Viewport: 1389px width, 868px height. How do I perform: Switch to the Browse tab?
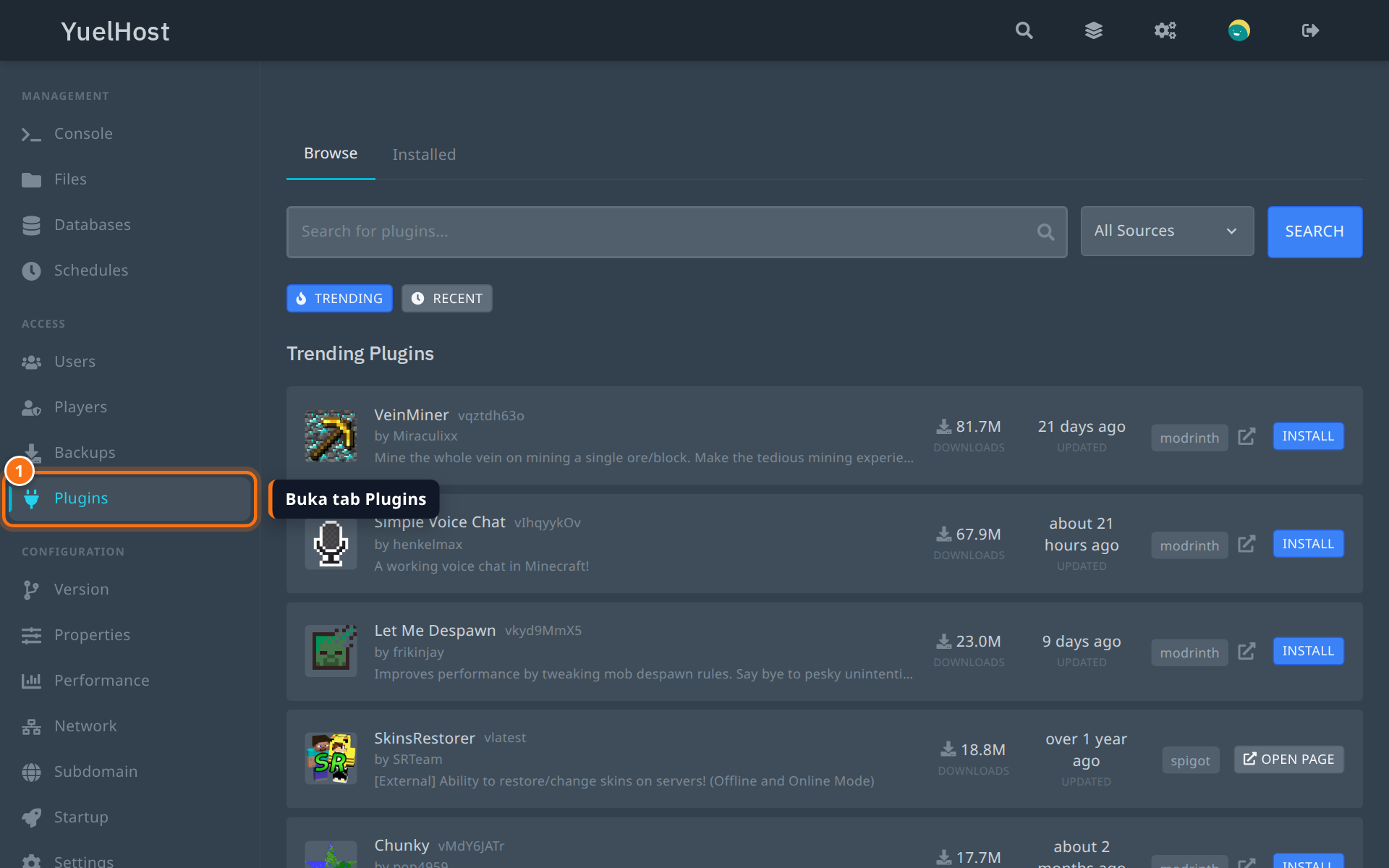(331, 153)
